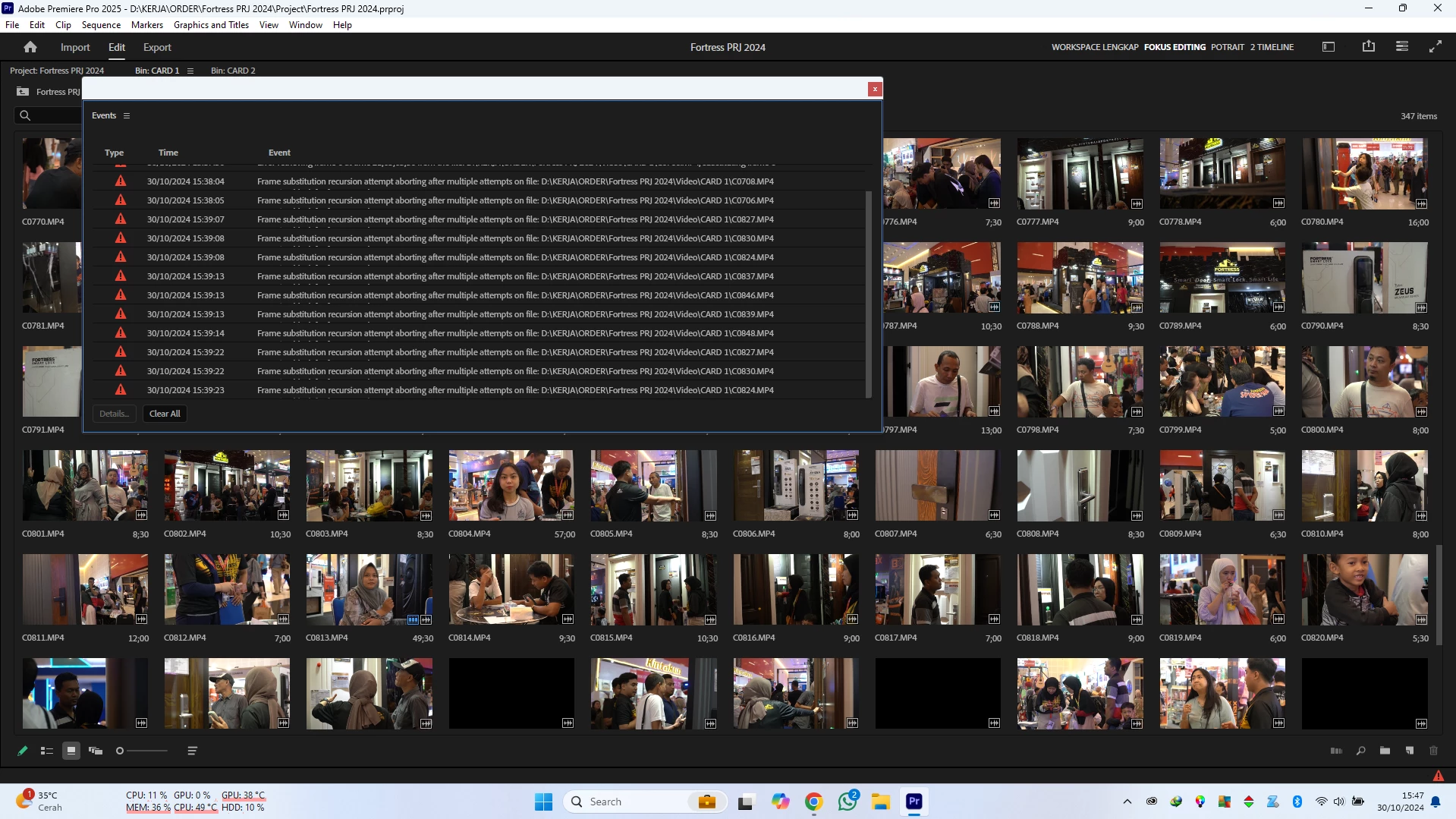Open the Quick Export share icon
This screenshot has width=1456, height=819.
pos(1369,46)
